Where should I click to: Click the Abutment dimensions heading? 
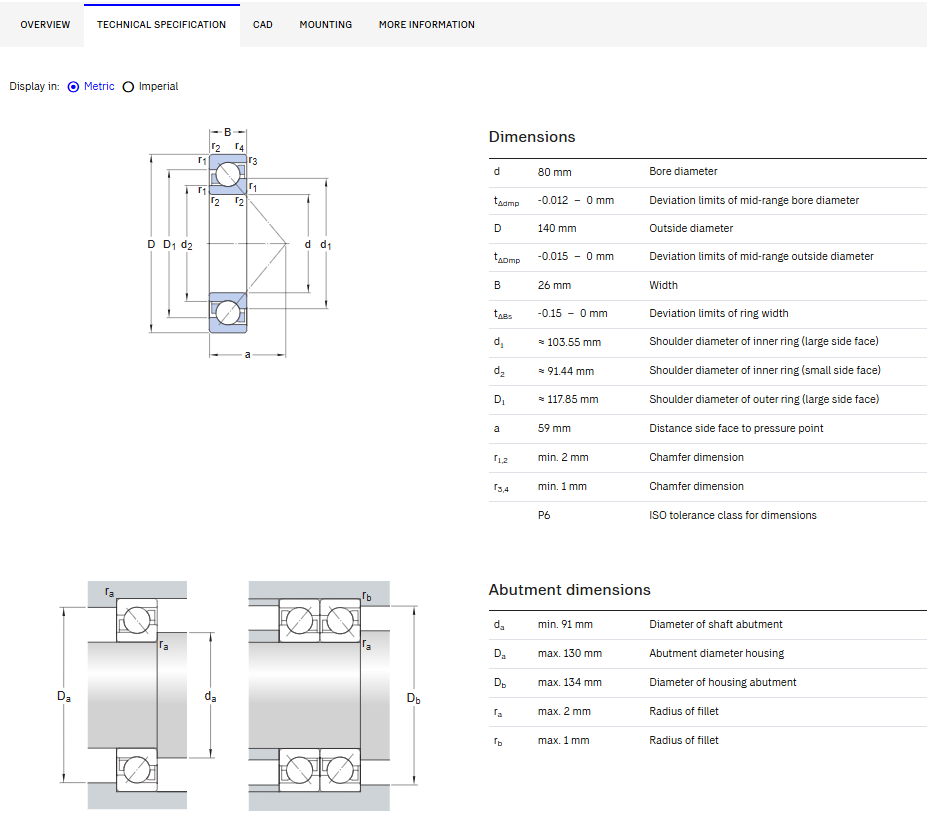(x=569, y=590)
